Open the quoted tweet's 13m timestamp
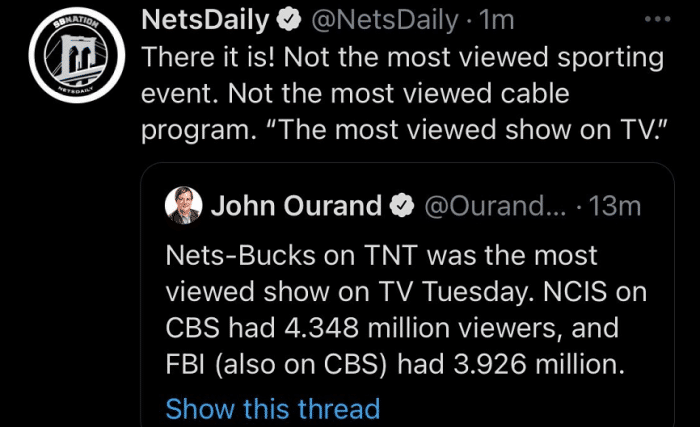This screenshot has width=700, height=427. coord(614,207)
